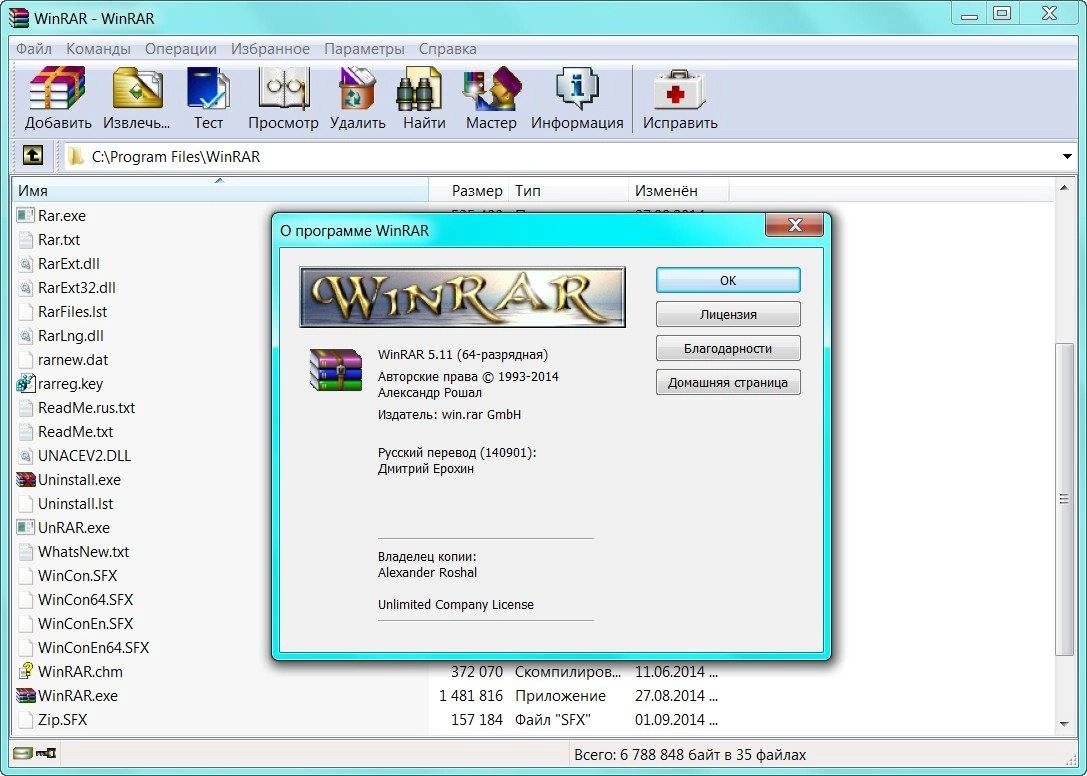Show archive Информация (Info)
1087x776 pixels.
(x=577, y=98)
